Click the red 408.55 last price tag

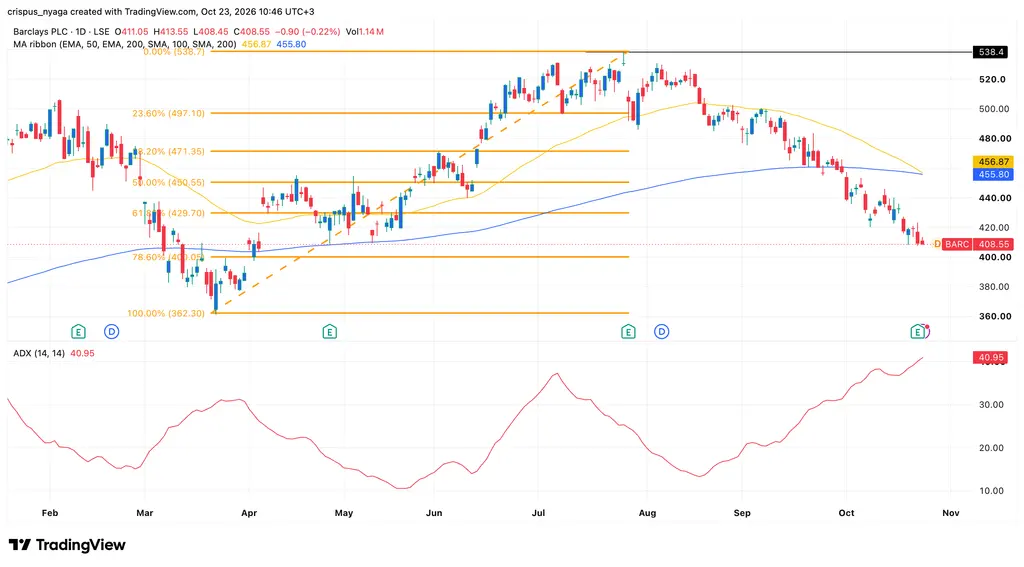[x=993, y=244]
